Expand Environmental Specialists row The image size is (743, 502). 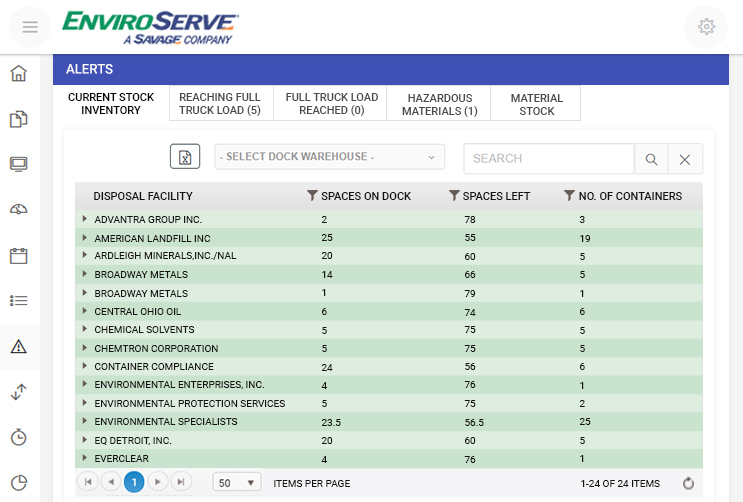tap(84, 421)
